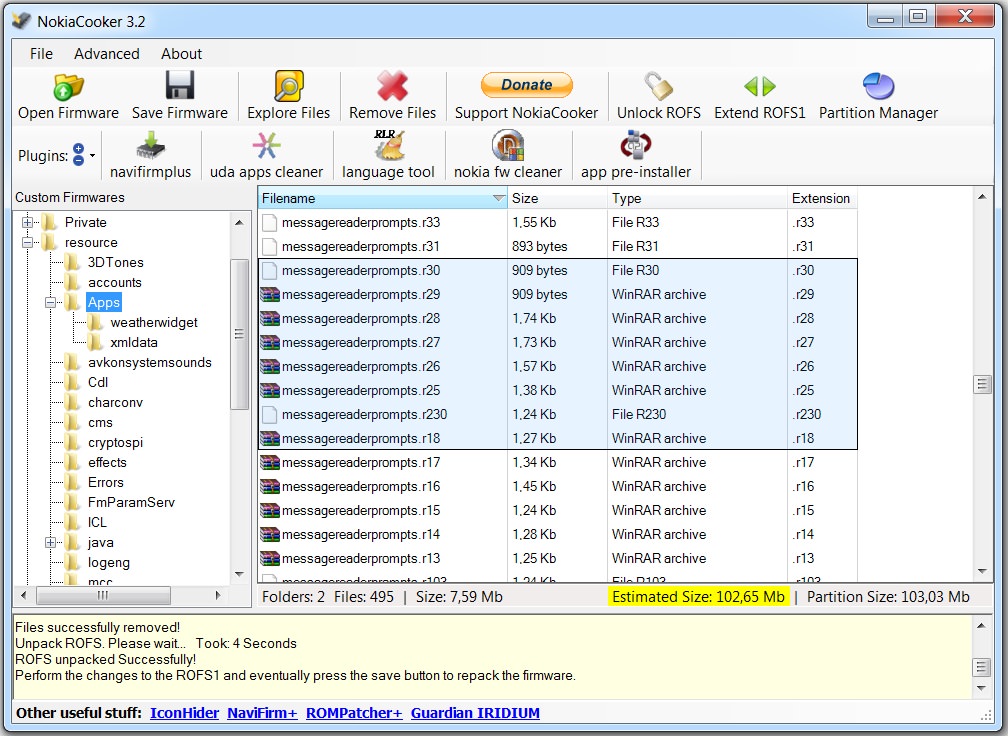
Task: Open the Guardian IRIDIUM link
Action: pyautogui.click(x=475, y=713)
